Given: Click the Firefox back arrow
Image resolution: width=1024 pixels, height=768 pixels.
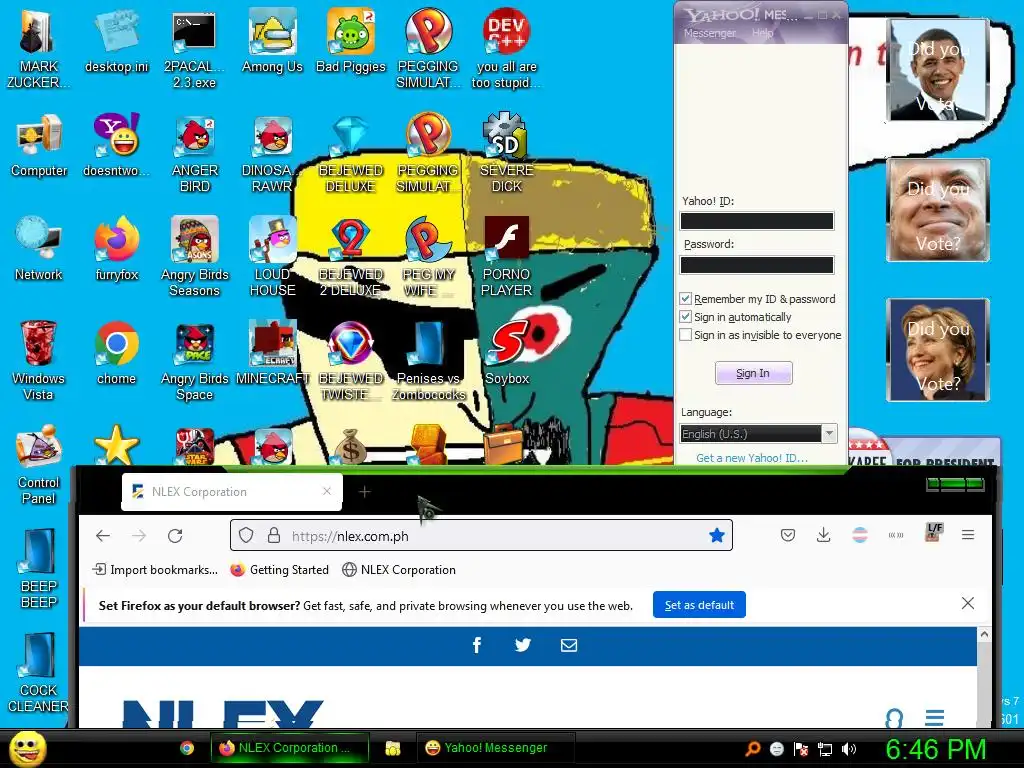Looking at the screenshot, I should (x=103, y=536).
